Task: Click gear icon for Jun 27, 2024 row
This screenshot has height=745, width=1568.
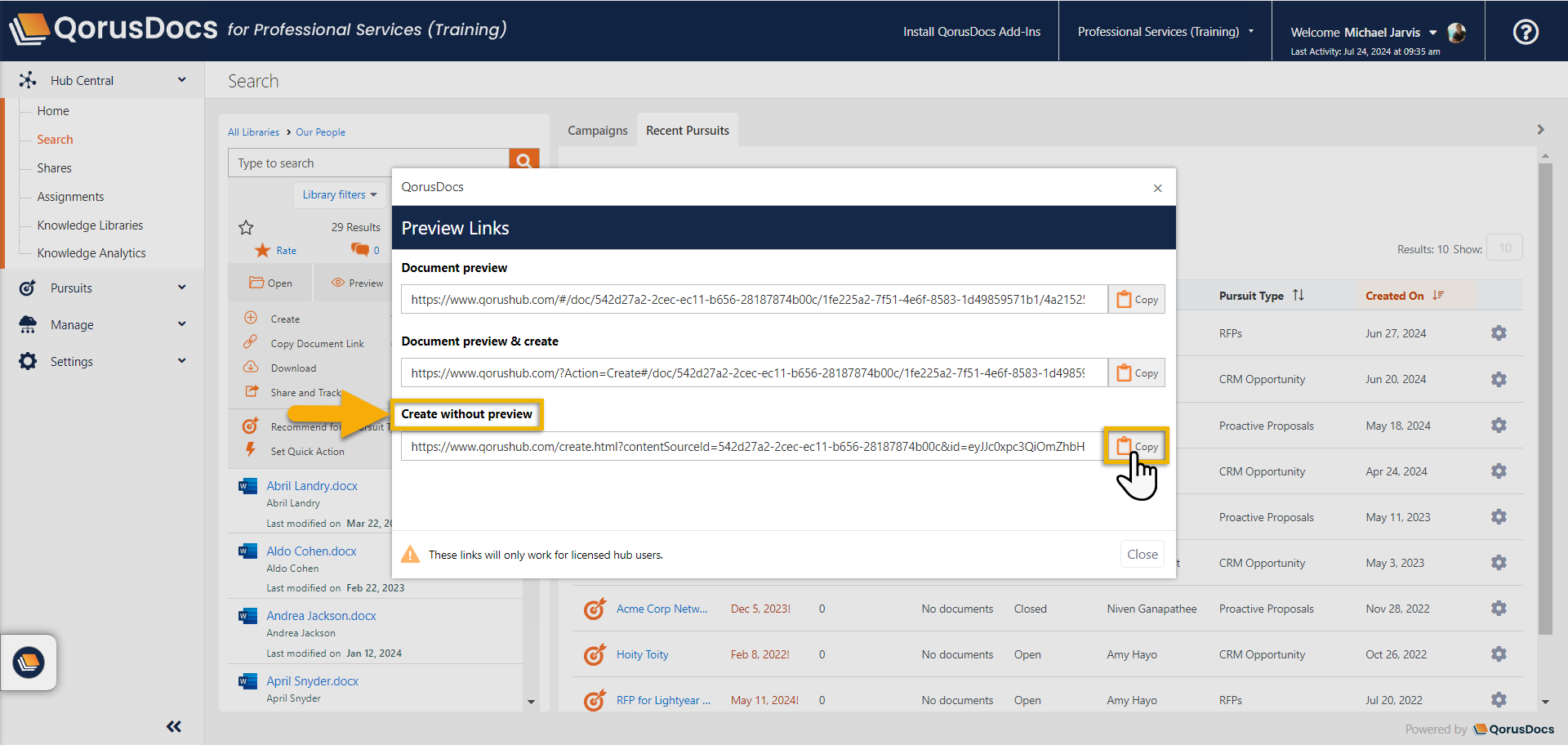Action: pyautogui.click(x=1499, y=333)
